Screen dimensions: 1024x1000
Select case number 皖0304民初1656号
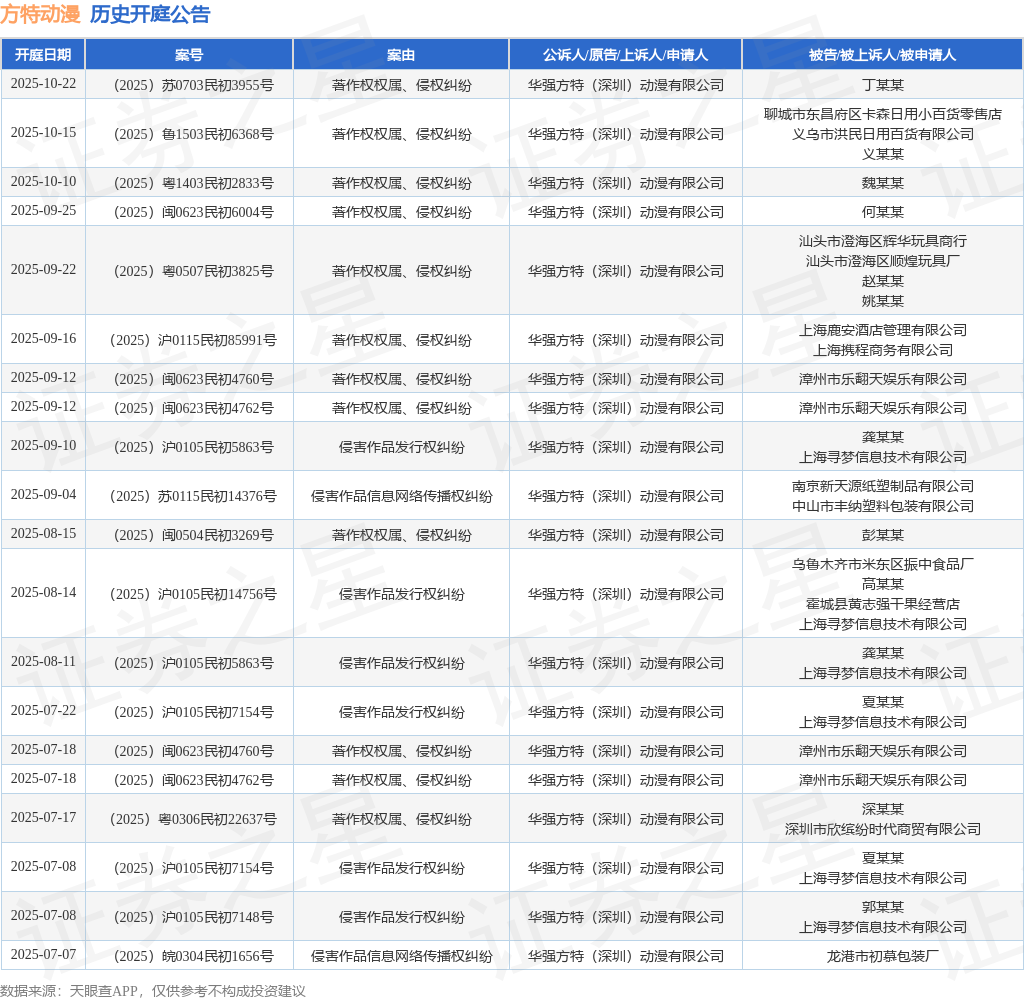tap(193, 956)
